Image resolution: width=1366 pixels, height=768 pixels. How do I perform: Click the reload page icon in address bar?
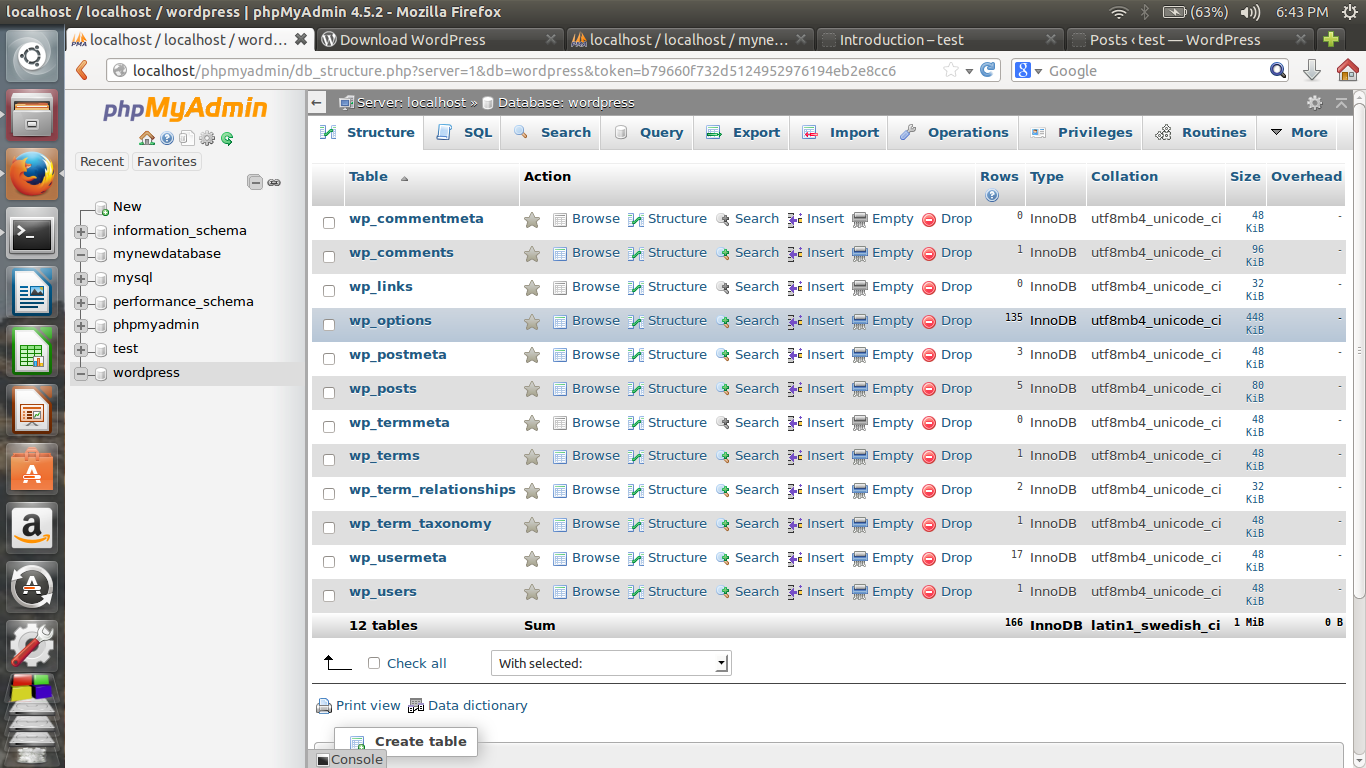(x=987, y=70)
